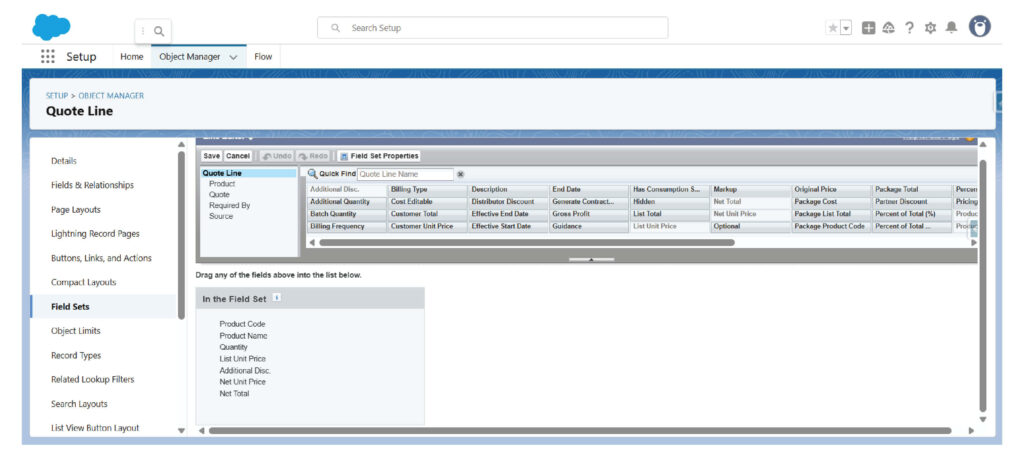Click the Search Setup field

coord(492,28)
